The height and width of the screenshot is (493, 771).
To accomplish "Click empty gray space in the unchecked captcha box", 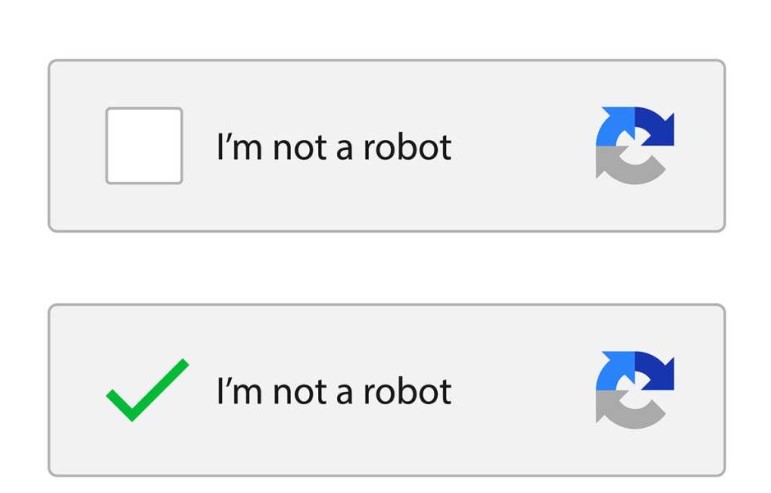I will tap(520, 200).
